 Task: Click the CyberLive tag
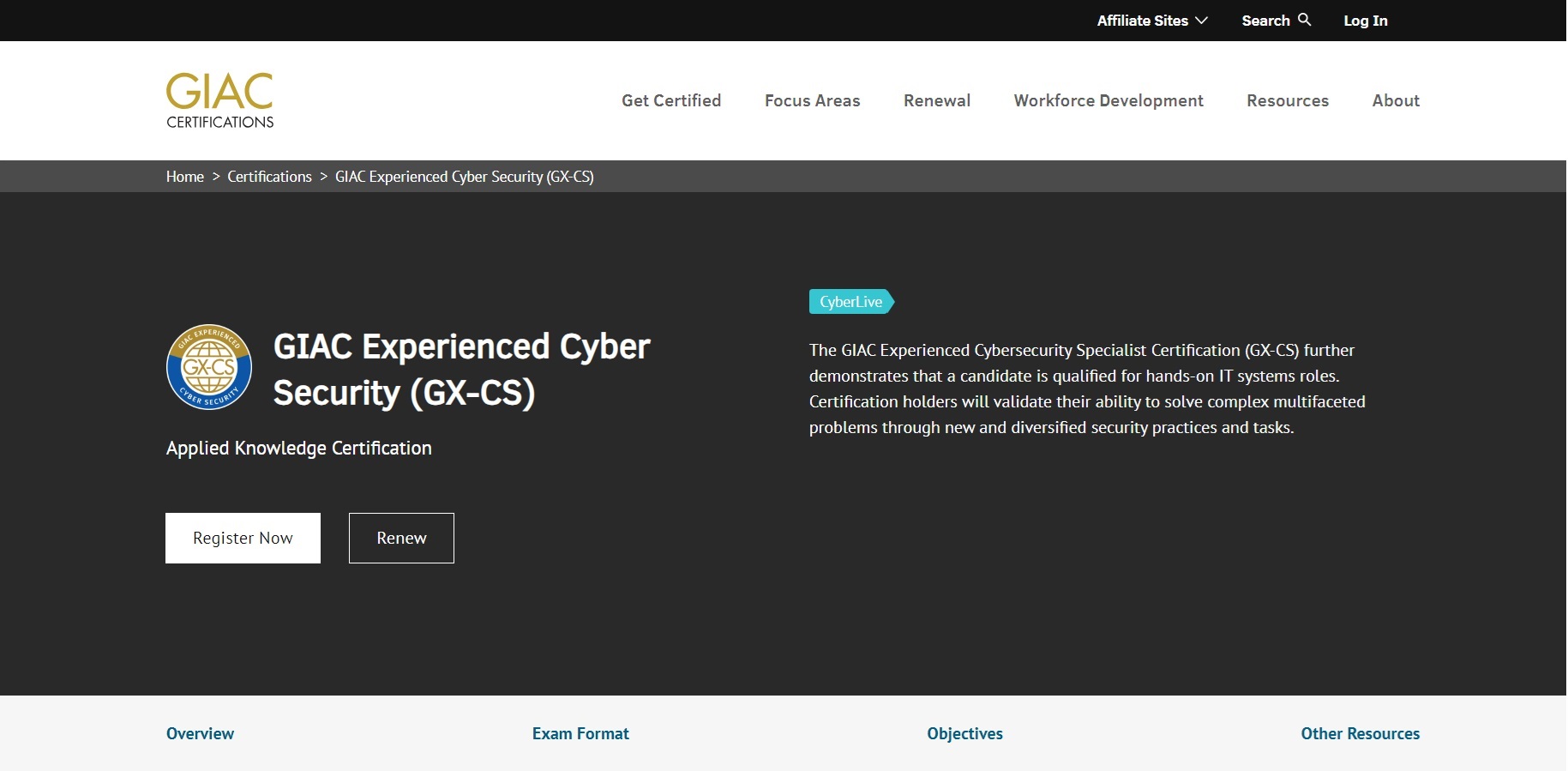click(x=851, y=302)
